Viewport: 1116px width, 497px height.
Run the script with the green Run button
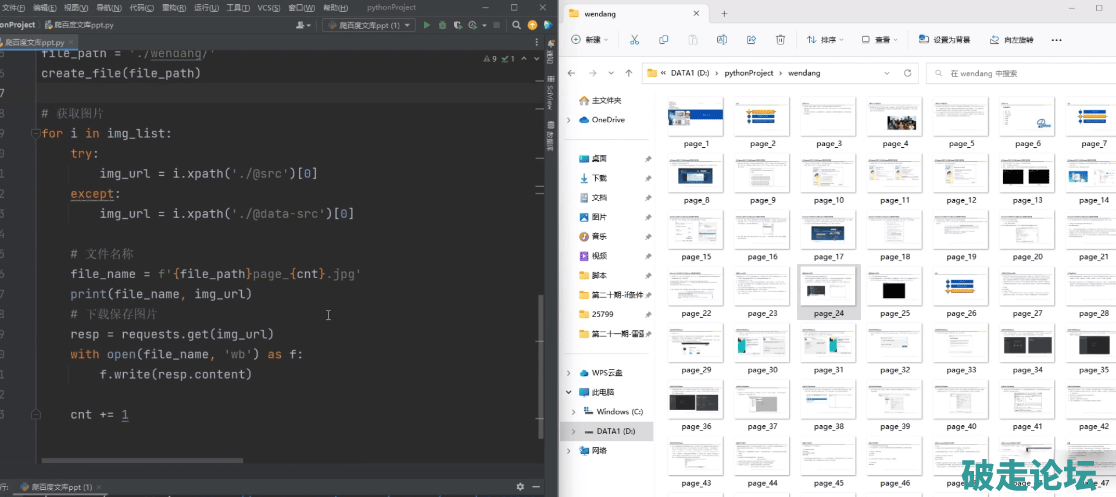427,25
